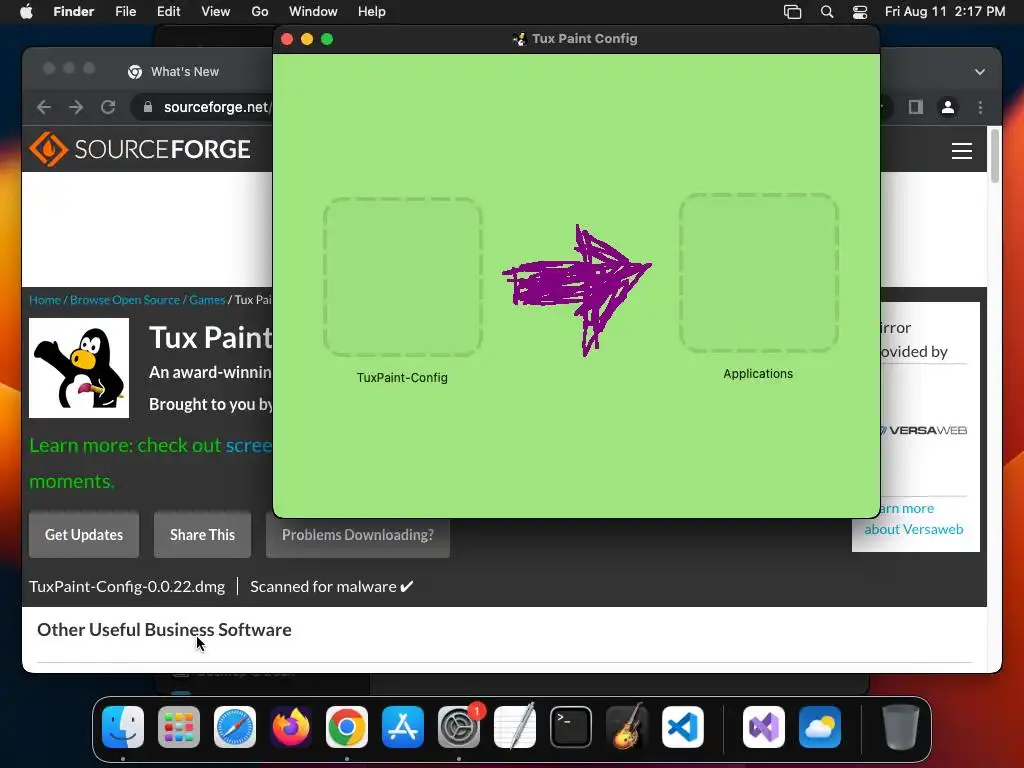Reload the SourceForge page in Chrome
The height and width of the screenshot is (768, 1024).
click(x=108, y=107)
